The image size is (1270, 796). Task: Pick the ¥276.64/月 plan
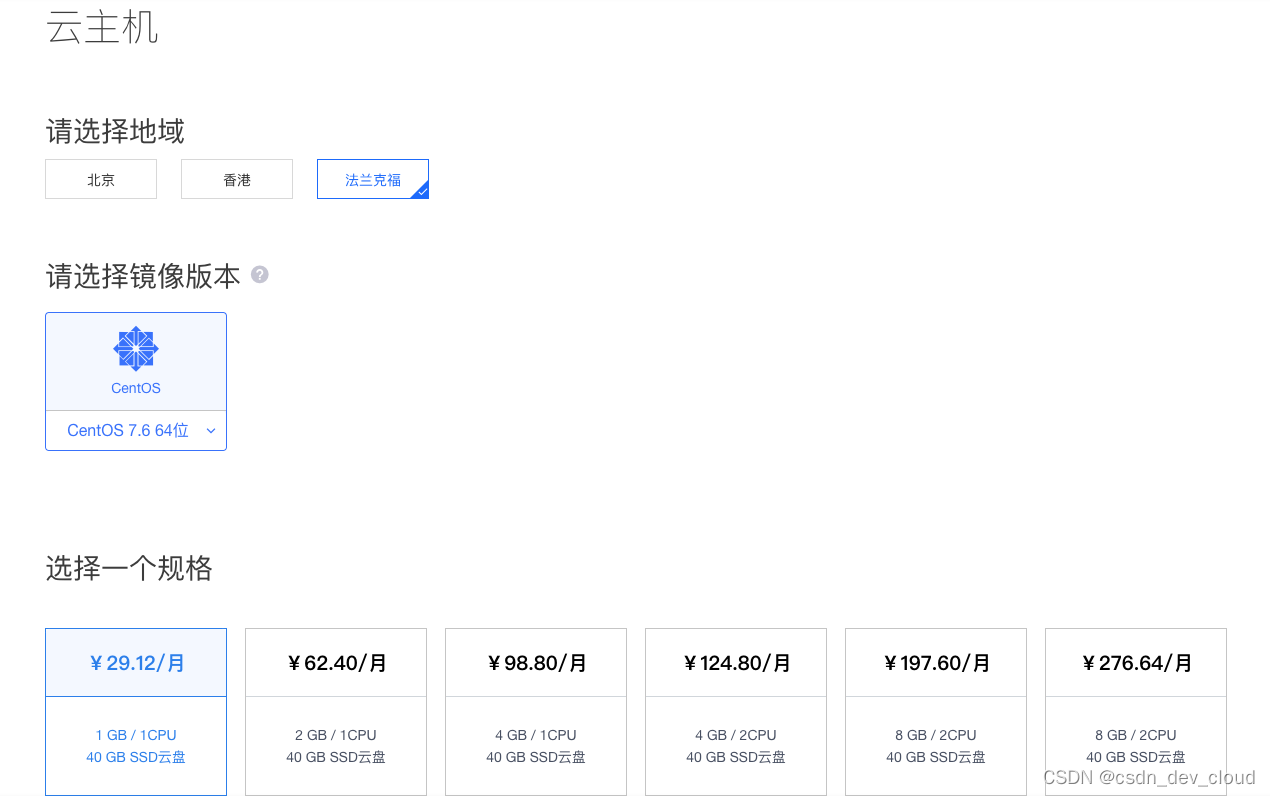point(1136,711)
